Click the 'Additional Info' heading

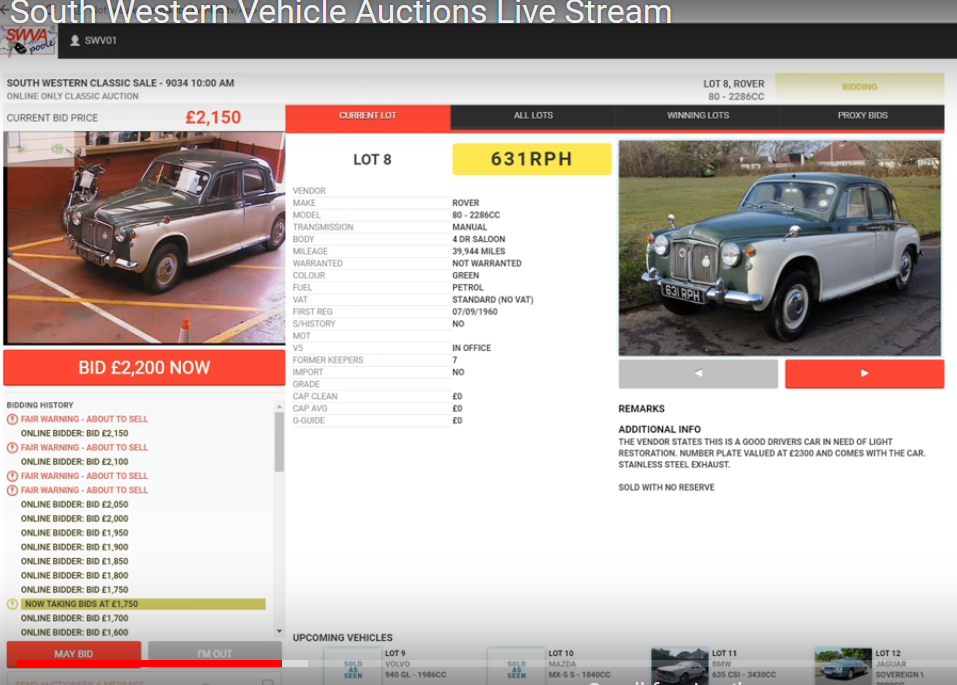click(x=659, y=430)
